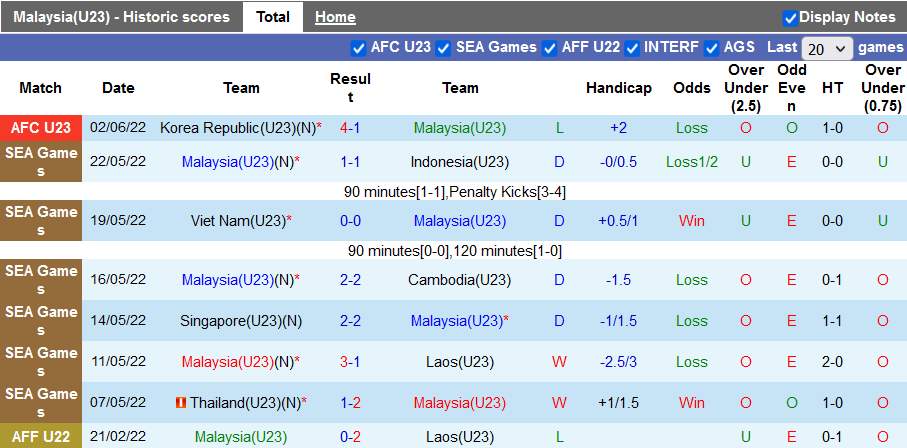This screenshot has width=907, height=448.
Task: Toggle the Display Notes checkbox
Action: point(790,18)
